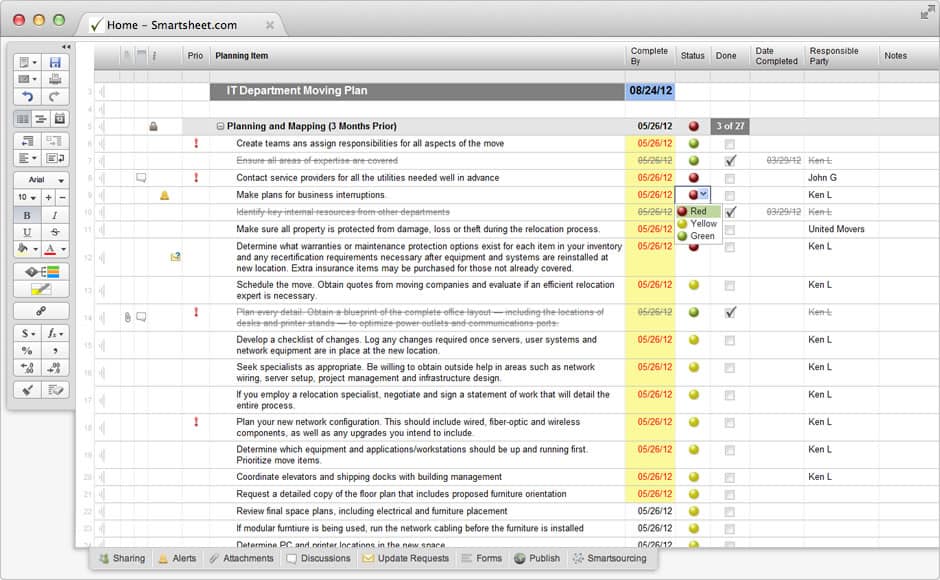Open the Arial font dropdown
The height and width of the screenshot is (580, 940).
tap(41, 180)
